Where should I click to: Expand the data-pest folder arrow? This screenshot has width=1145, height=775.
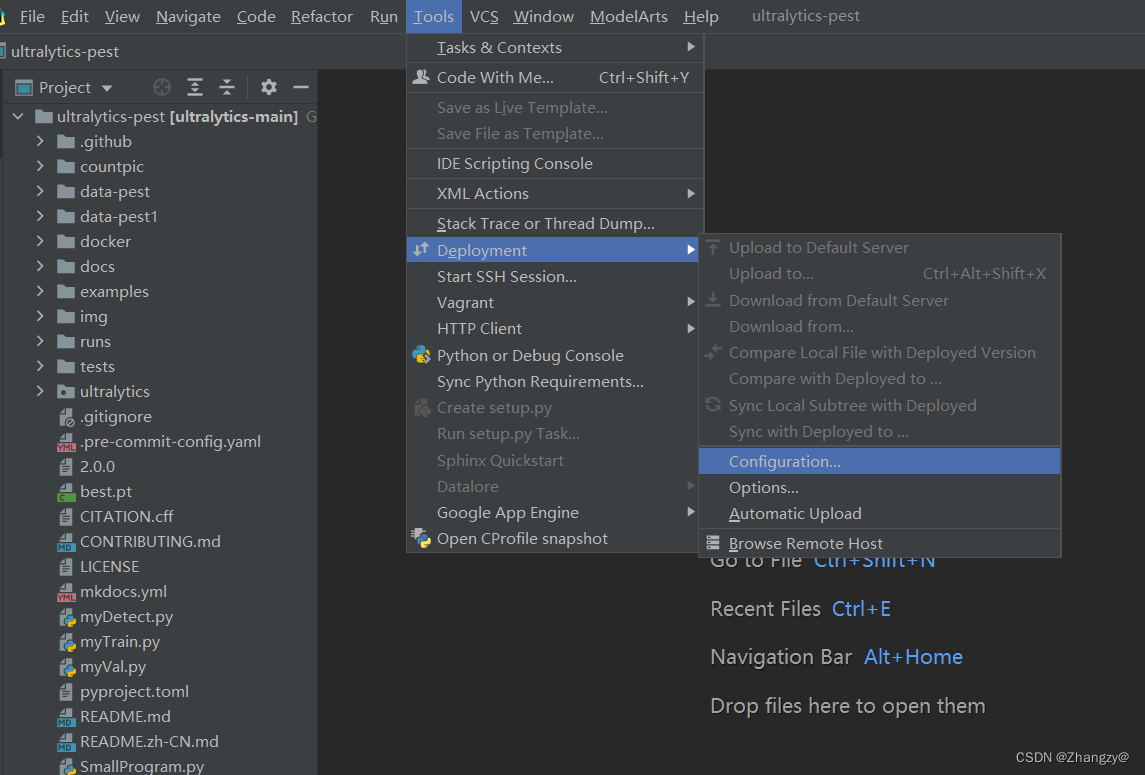pos(40,191)
